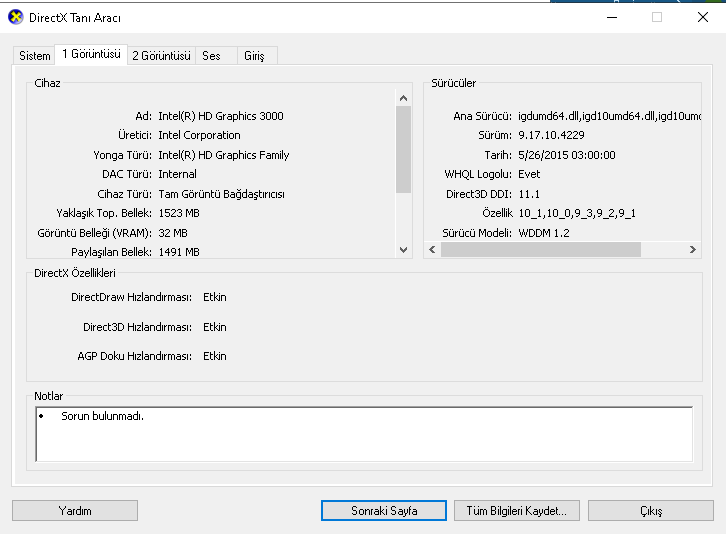Click Cihaz panel scroll up arrow
The height and width of the screenshot is (534, 726).
pyautogui.click(x=403, y=98)
